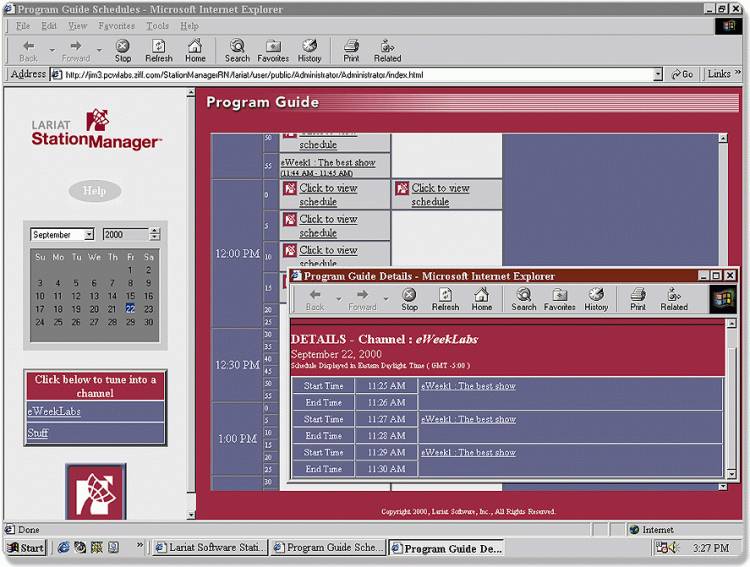Click Print in Program Guide Schedules toolbar
This screenshot has height=567, width=750.
point(351,51)
